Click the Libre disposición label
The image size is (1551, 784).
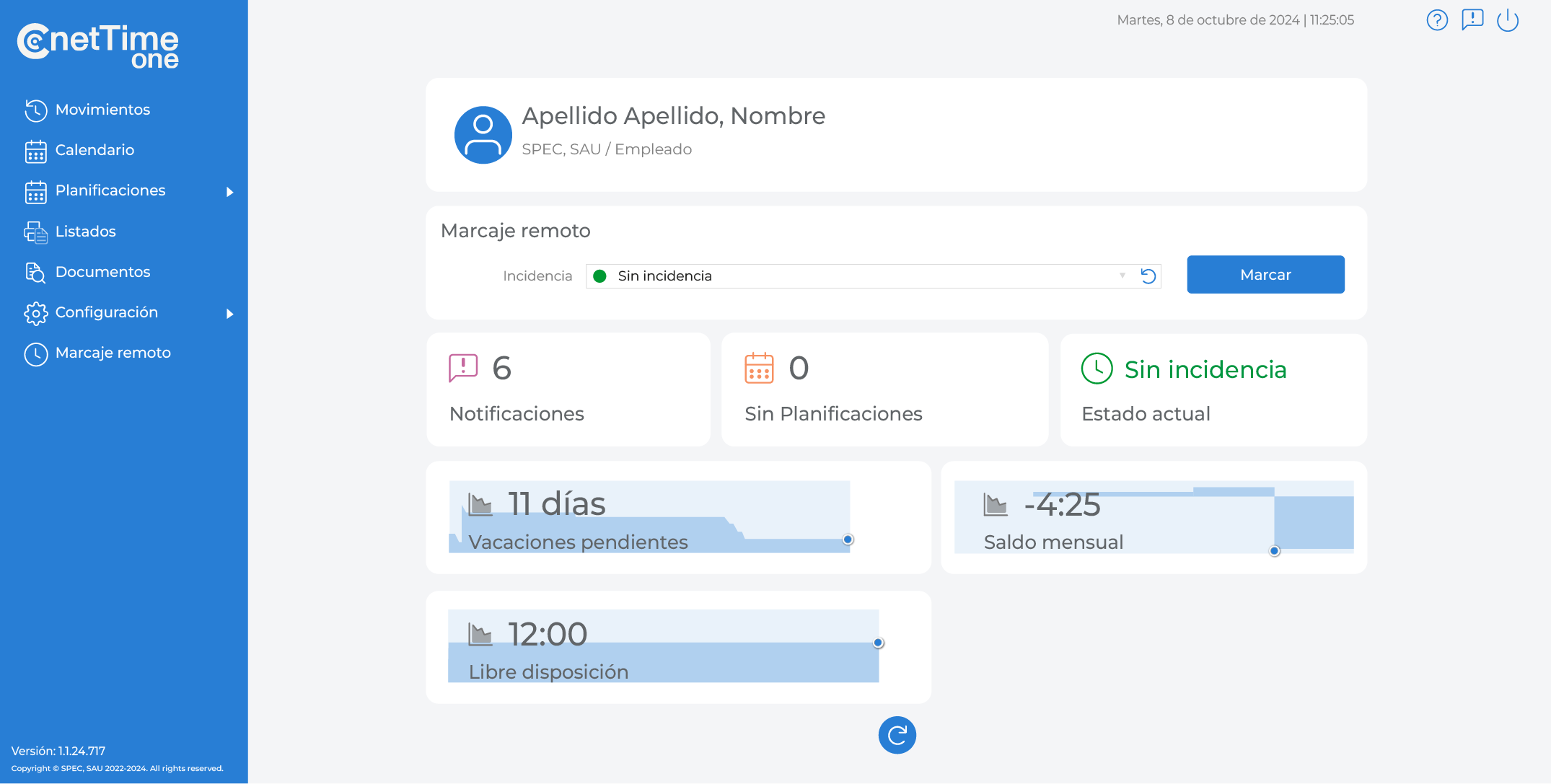[548, 672]
